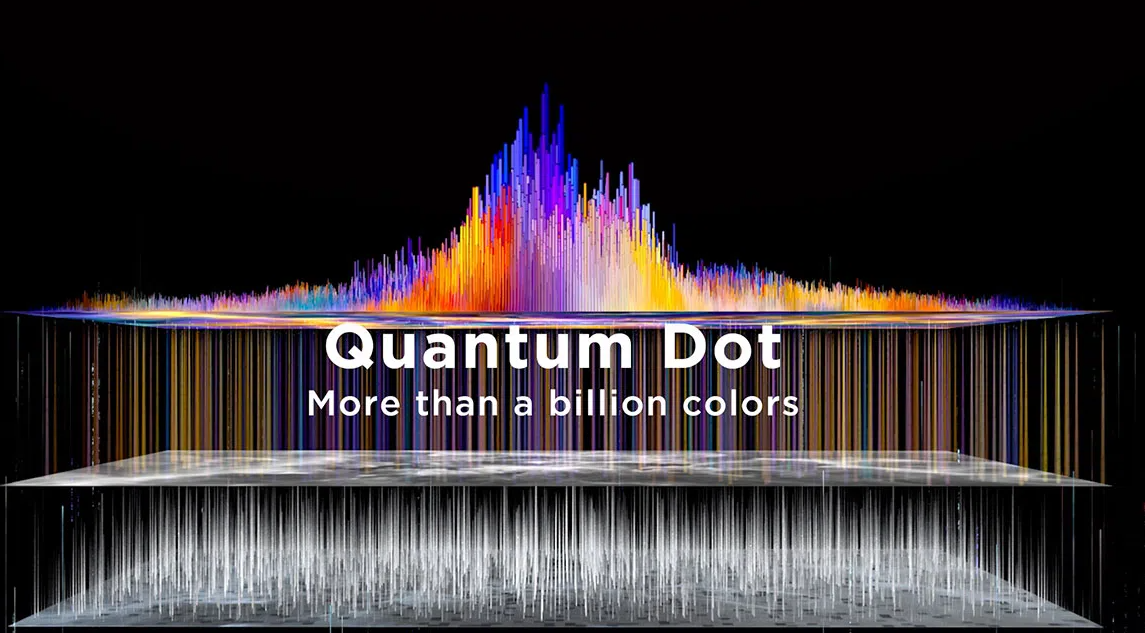Click the "Quantum Dot" headline text
The width and height of the screenshot is (1145, 633).
point(553,348)
